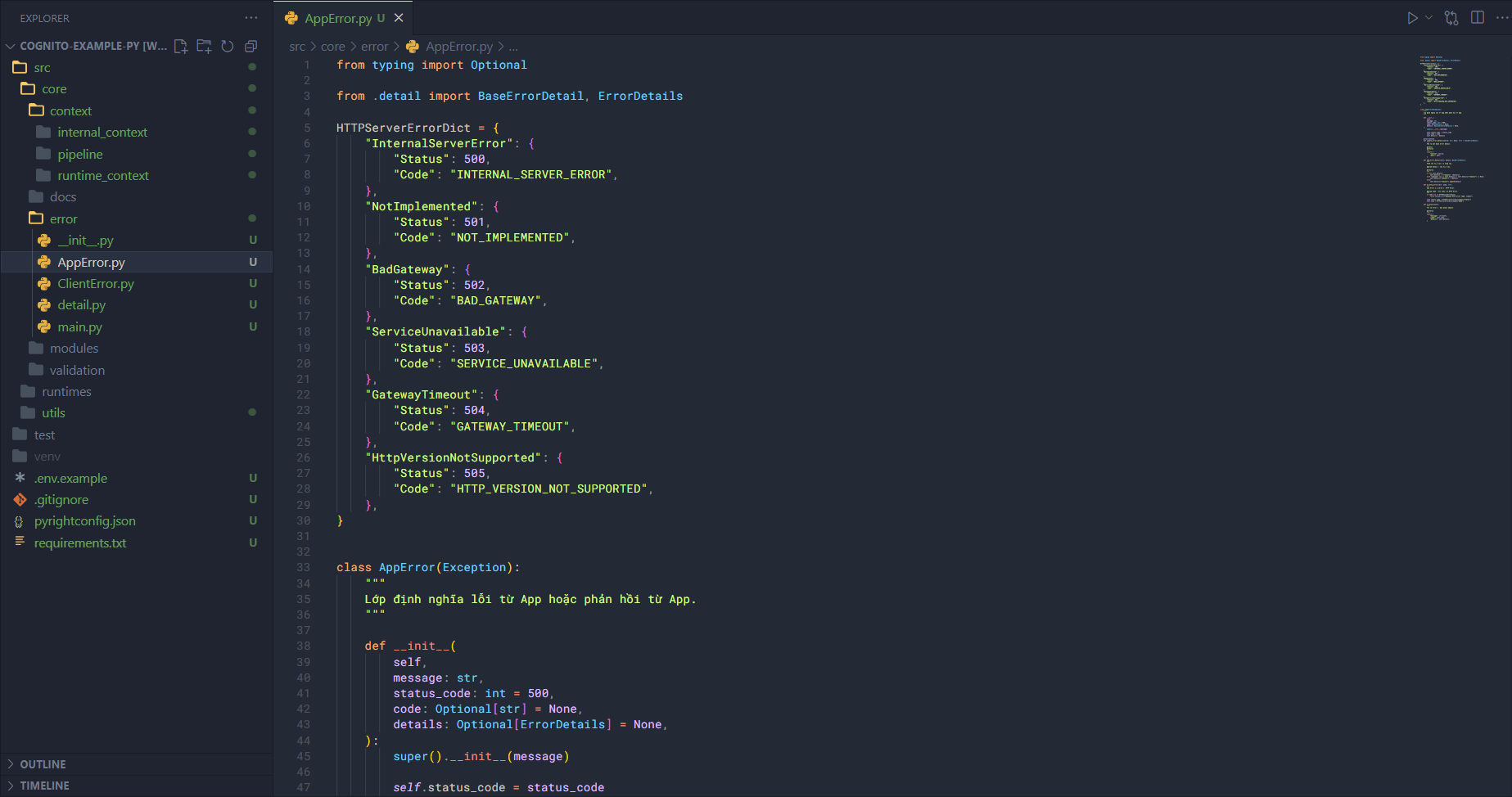The width and height of the screenshot is (1512, 797).
Task: Expand the modules folder
Action: point(74,349)
